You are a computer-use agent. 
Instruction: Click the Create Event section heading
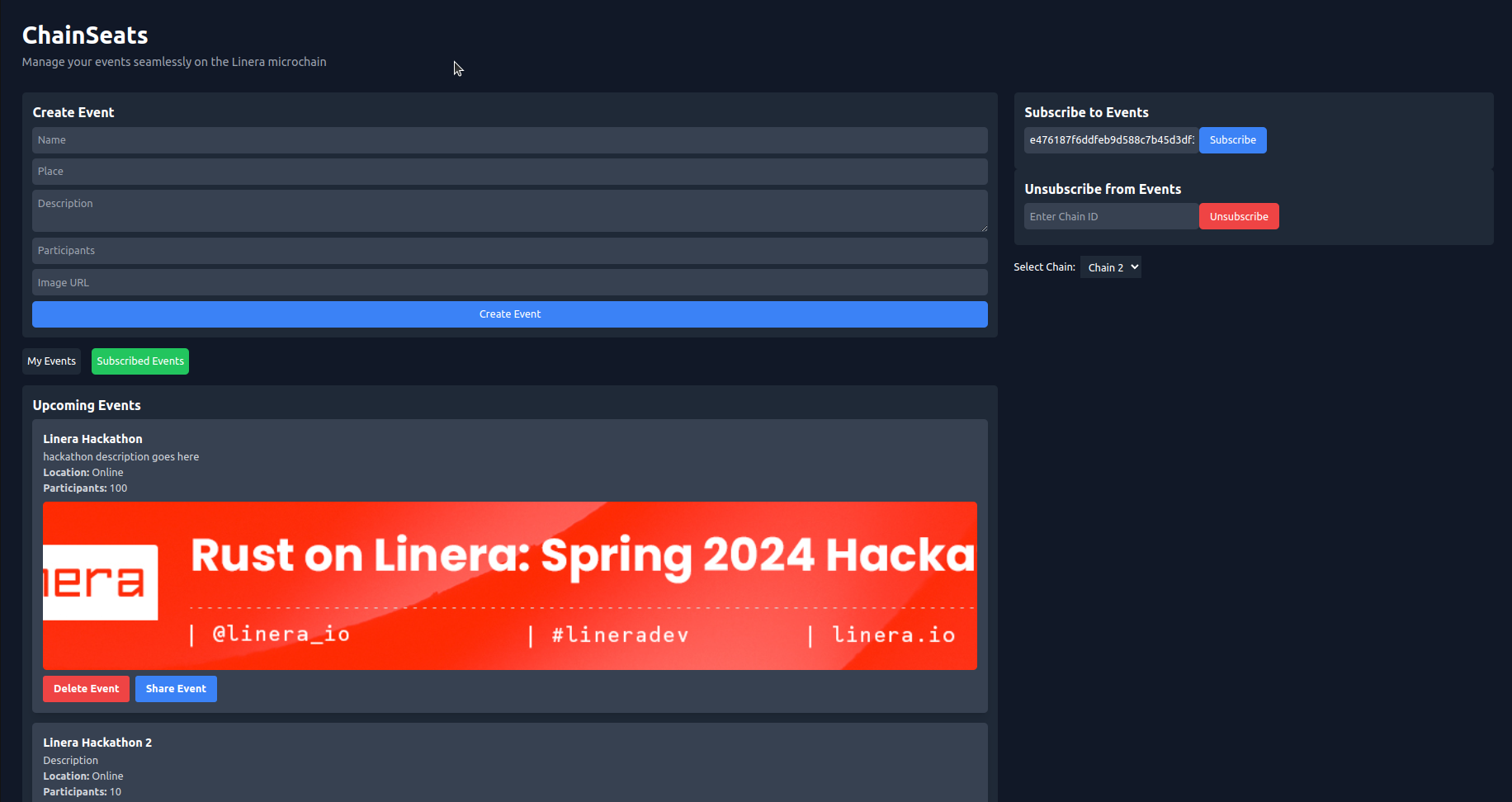(73, 112)
